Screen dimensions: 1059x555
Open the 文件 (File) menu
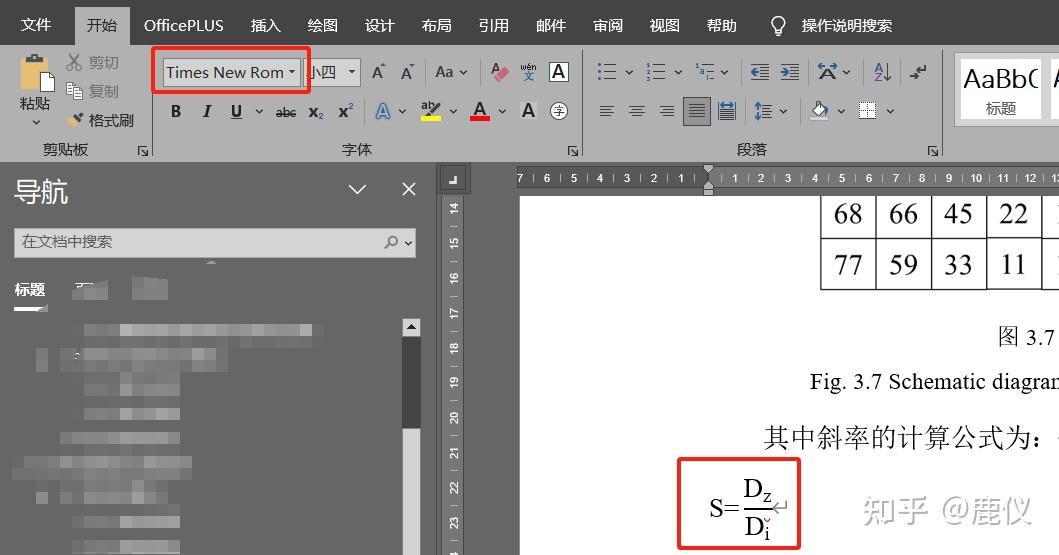coord(35,25)
